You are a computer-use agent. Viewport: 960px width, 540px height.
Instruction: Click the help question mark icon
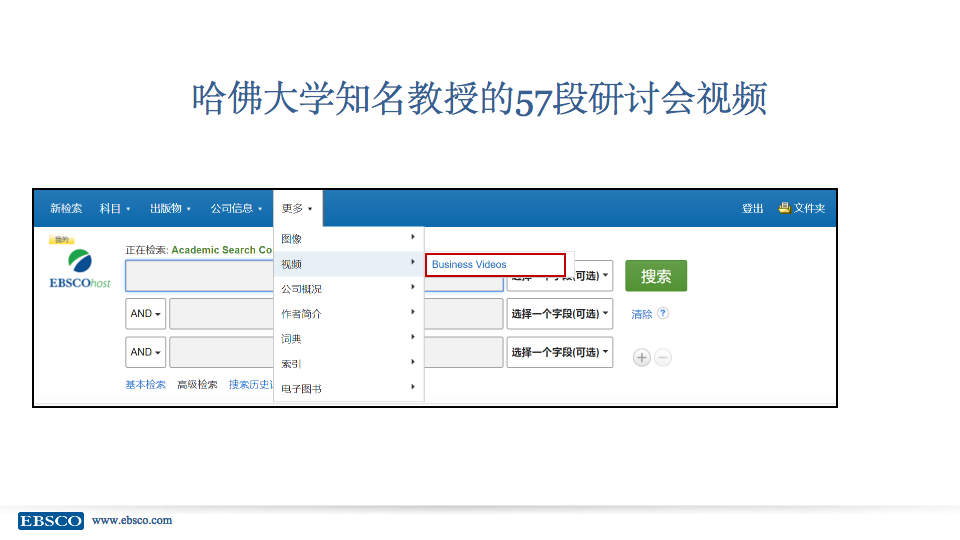[x=663, y=313]
